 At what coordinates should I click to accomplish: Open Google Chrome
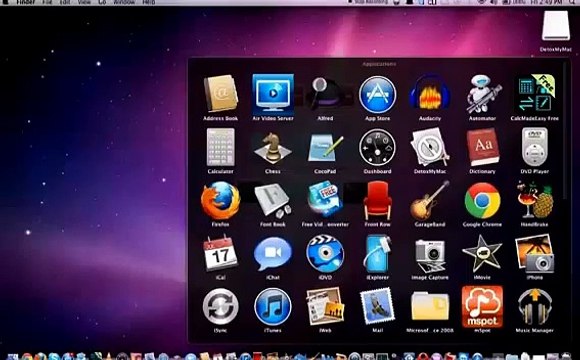(x=482, y=201)
